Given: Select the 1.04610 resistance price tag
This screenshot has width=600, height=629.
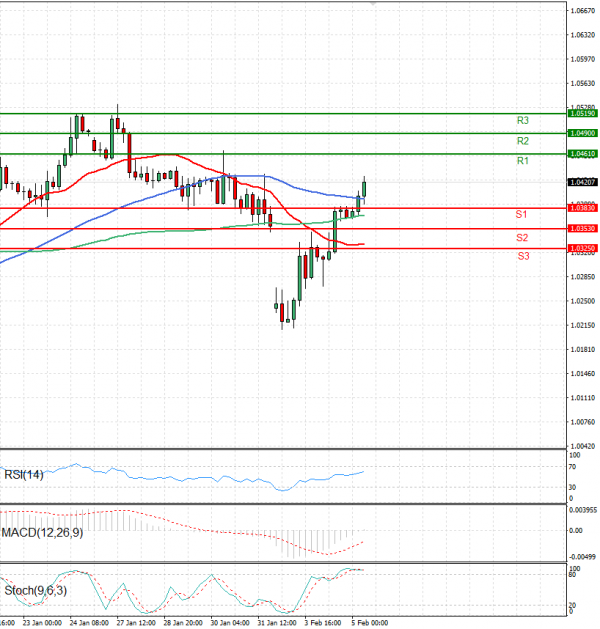Looking at the screenshot, I should (x=582, y=154).
